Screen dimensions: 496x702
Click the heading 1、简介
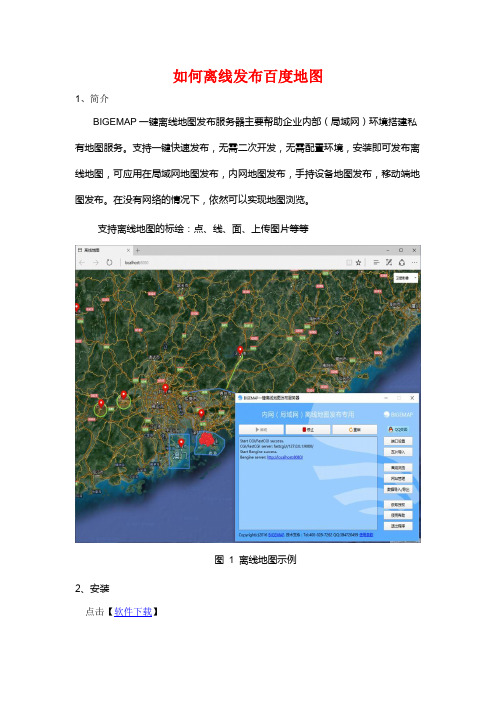92,98
